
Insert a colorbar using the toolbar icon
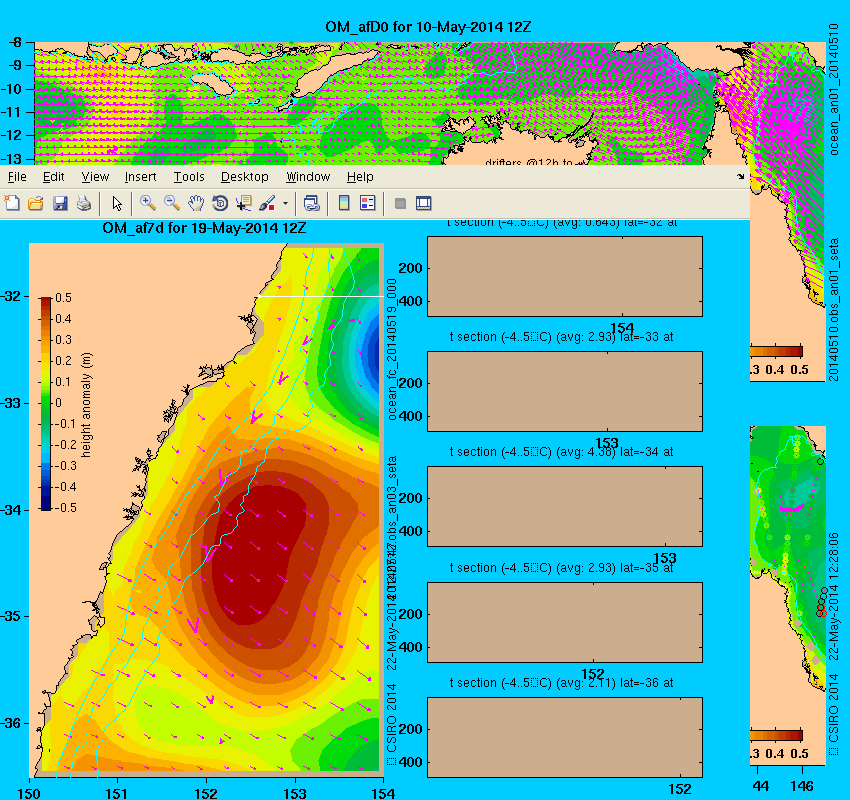344,203
